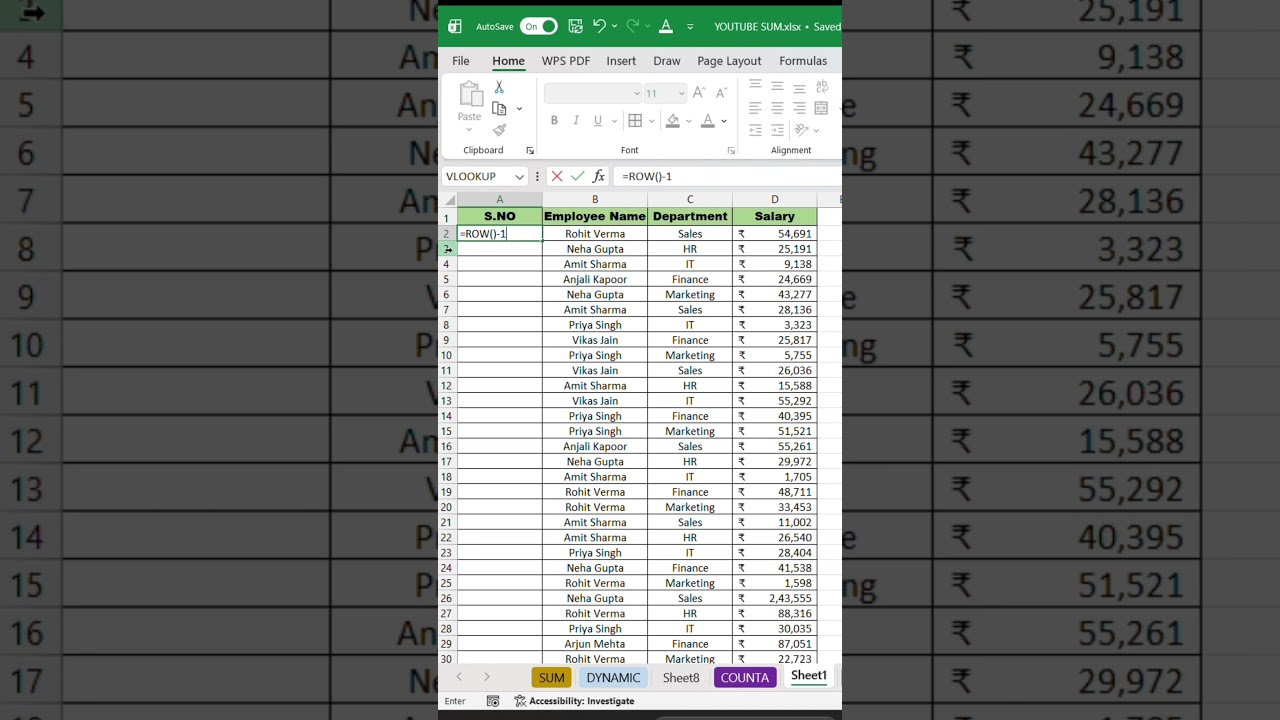Click formula bar containing =ROW()-1
This screenshot has height=720, width=1280.
728,176
